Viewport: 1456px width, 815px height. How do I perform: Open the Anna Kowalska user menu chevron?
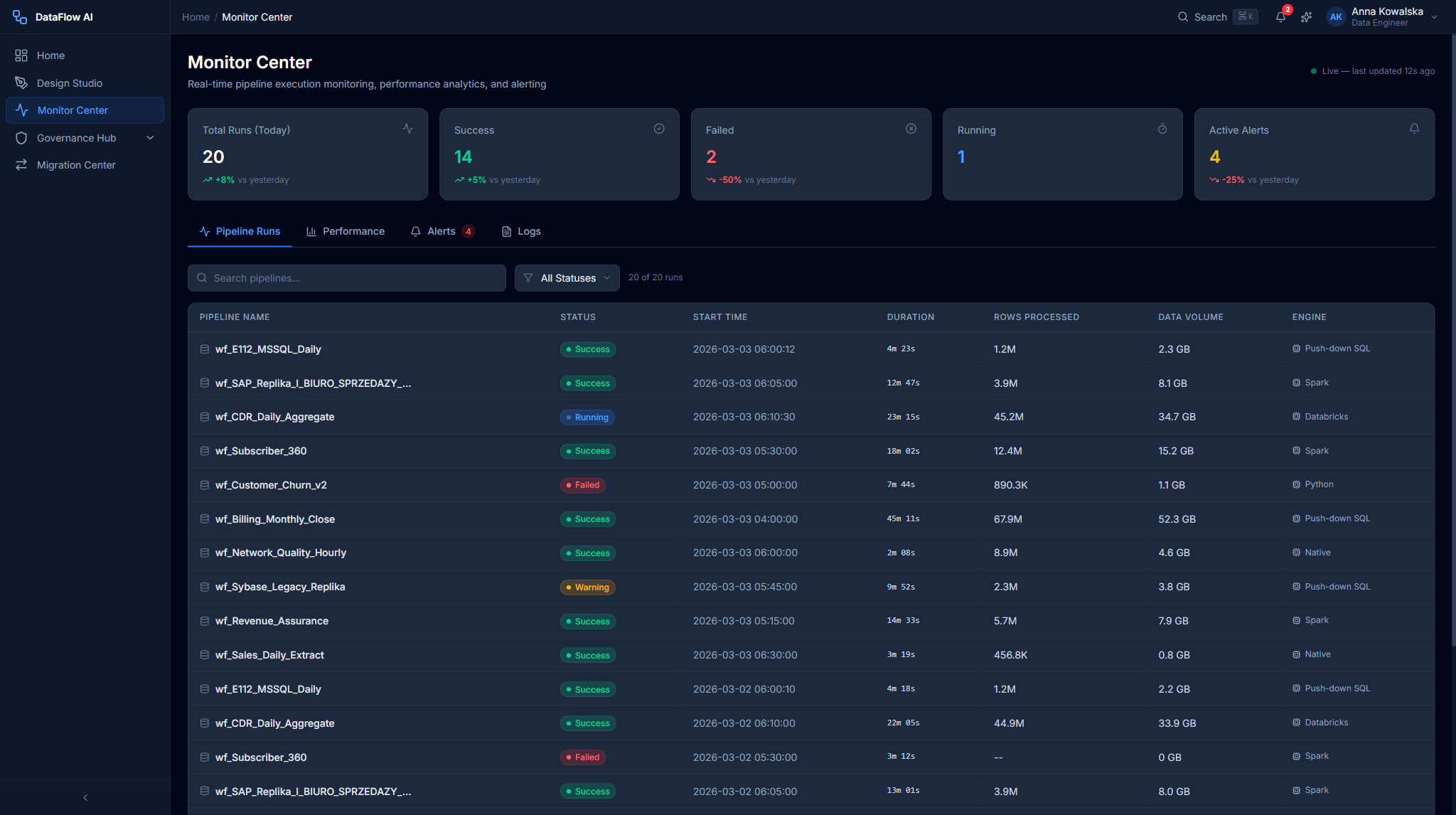1434,17
